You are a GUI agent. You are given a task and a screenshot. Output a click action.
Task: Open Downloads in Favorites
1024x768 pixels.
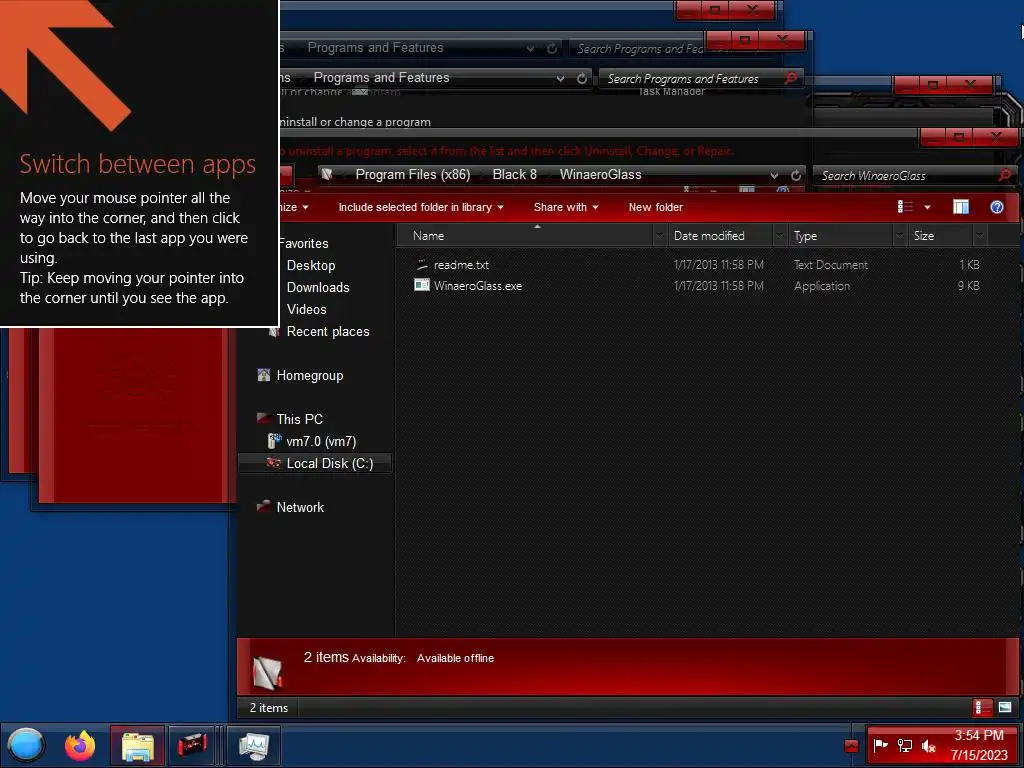pos(318,287)
